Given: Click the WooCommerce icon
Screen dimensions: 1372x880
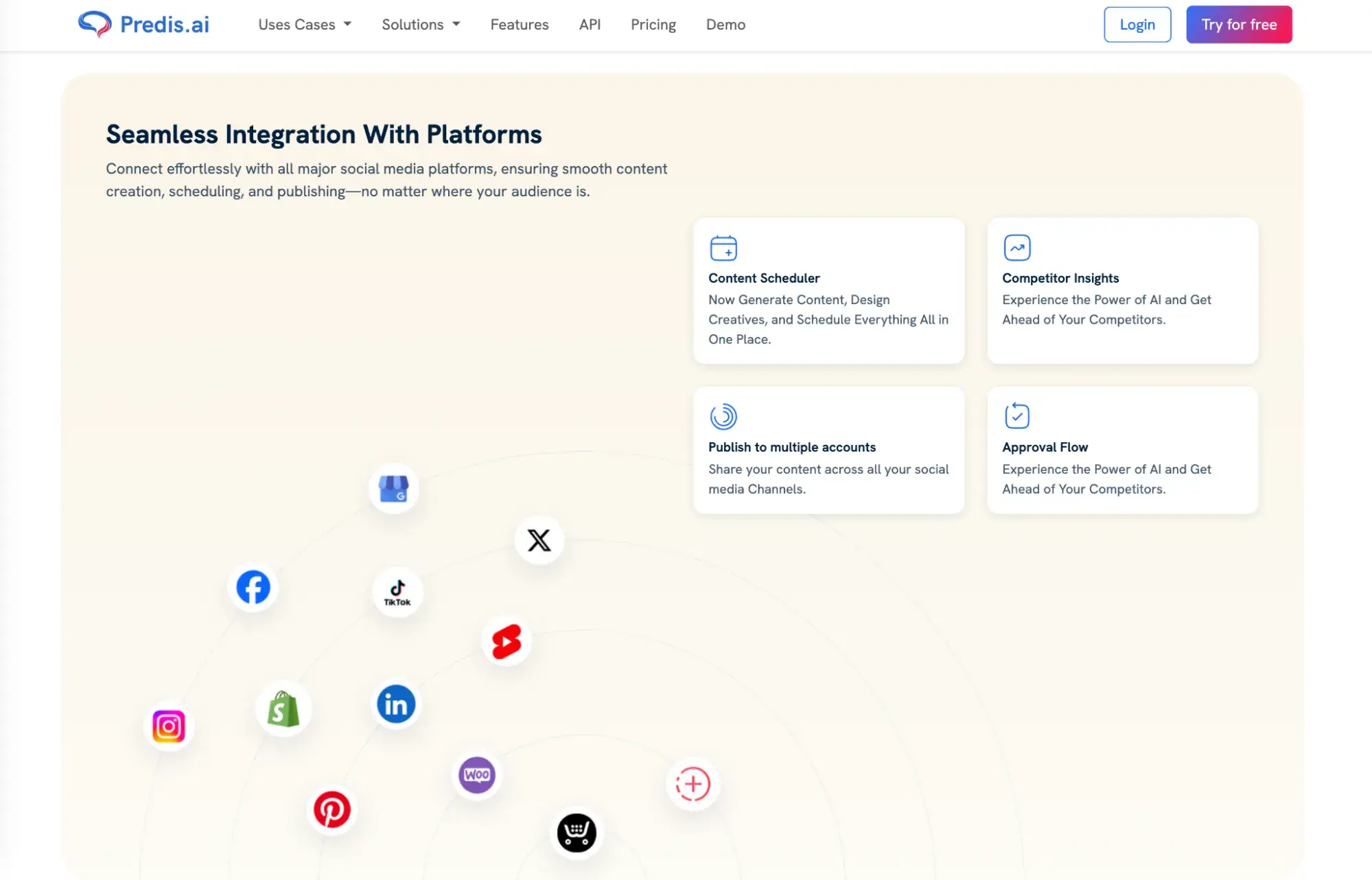Looking at the screenshot, I should pos(477,775).
